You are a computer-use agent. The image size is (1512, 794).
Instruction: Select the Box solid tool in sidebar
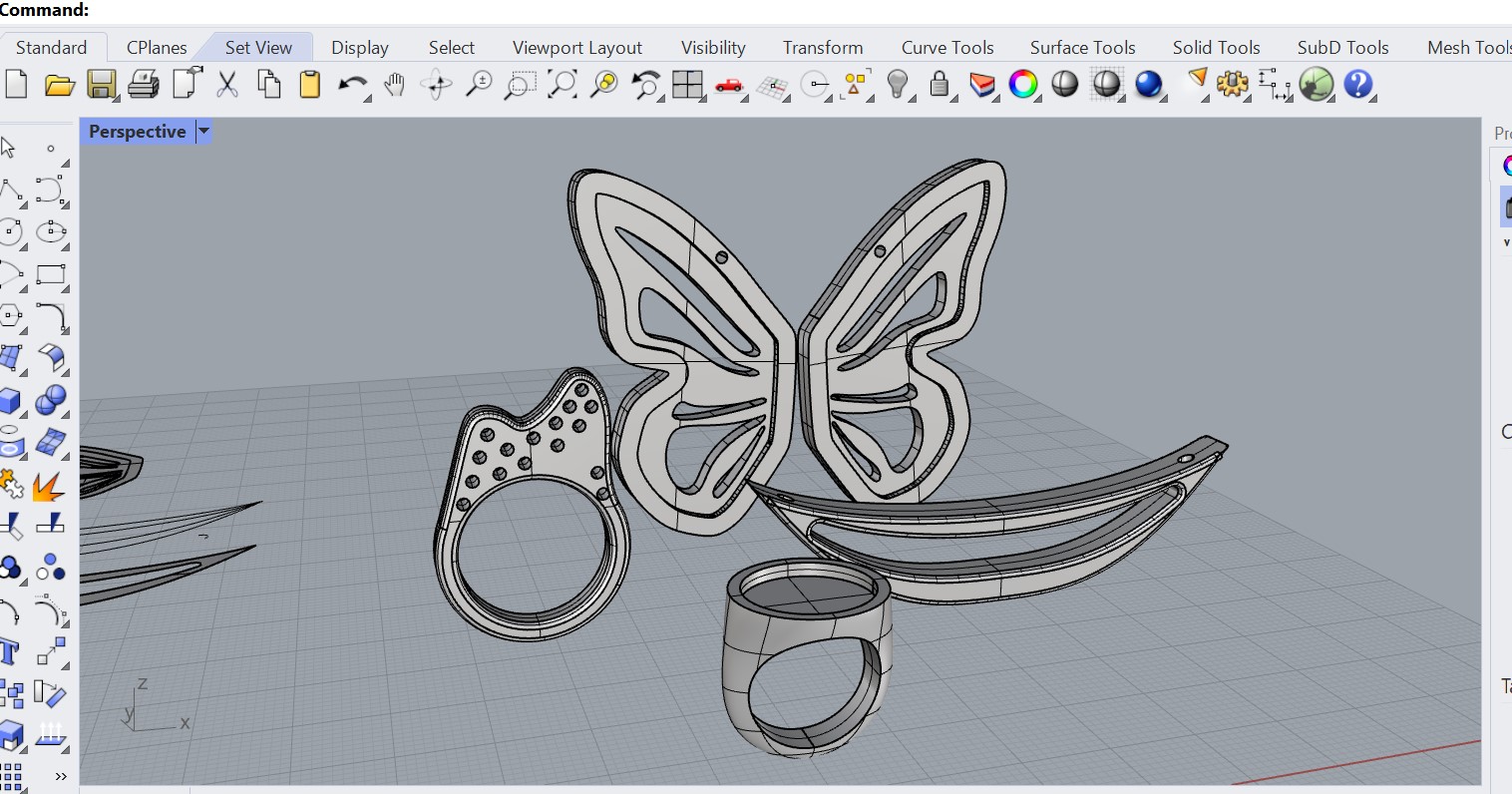click(10, 401)
